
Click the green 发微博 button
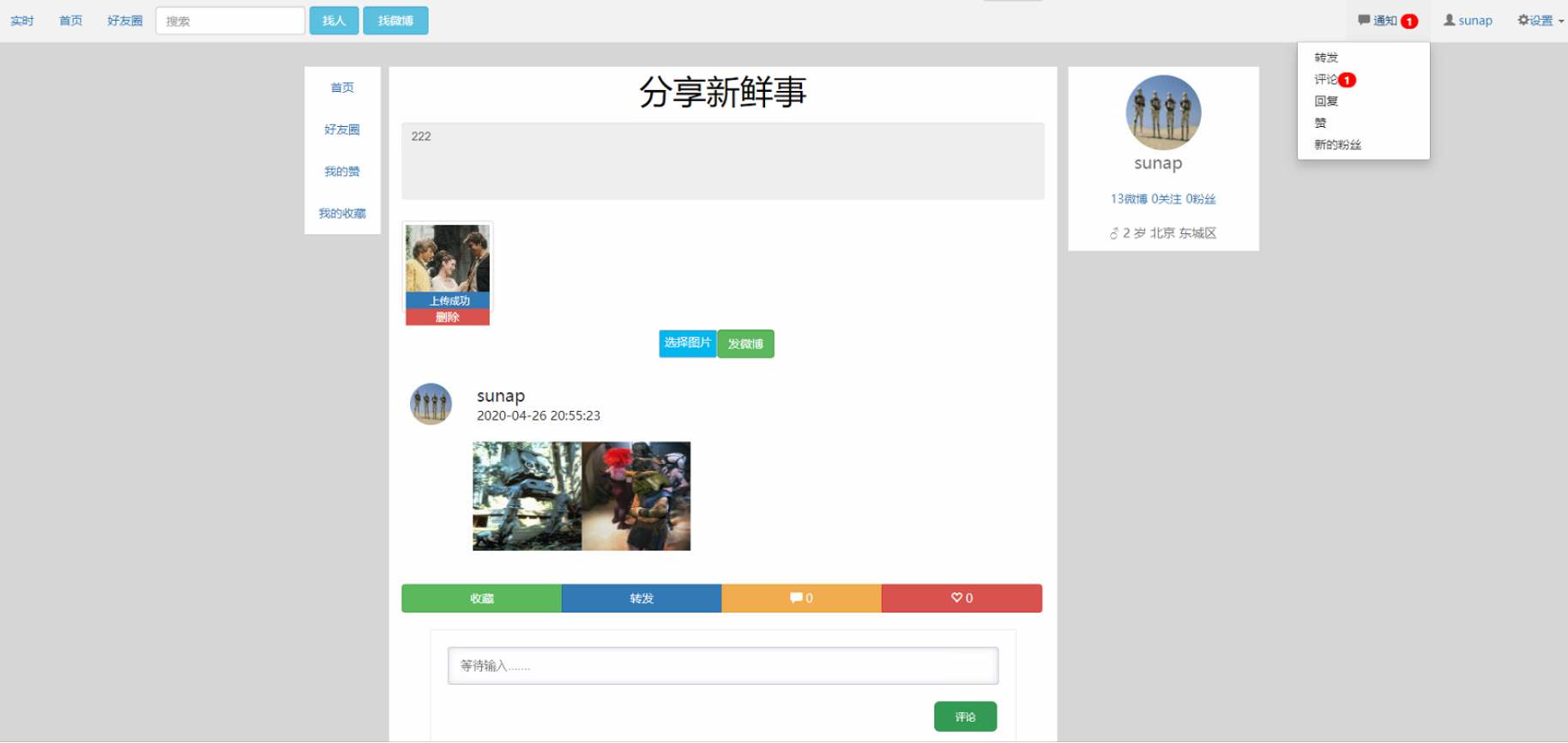745,344
